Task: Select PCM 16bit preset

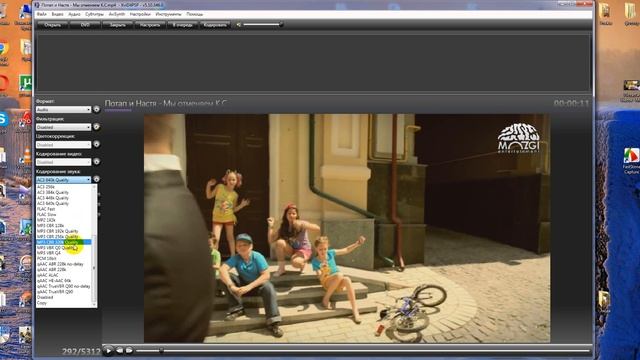Action: (64, 258)
